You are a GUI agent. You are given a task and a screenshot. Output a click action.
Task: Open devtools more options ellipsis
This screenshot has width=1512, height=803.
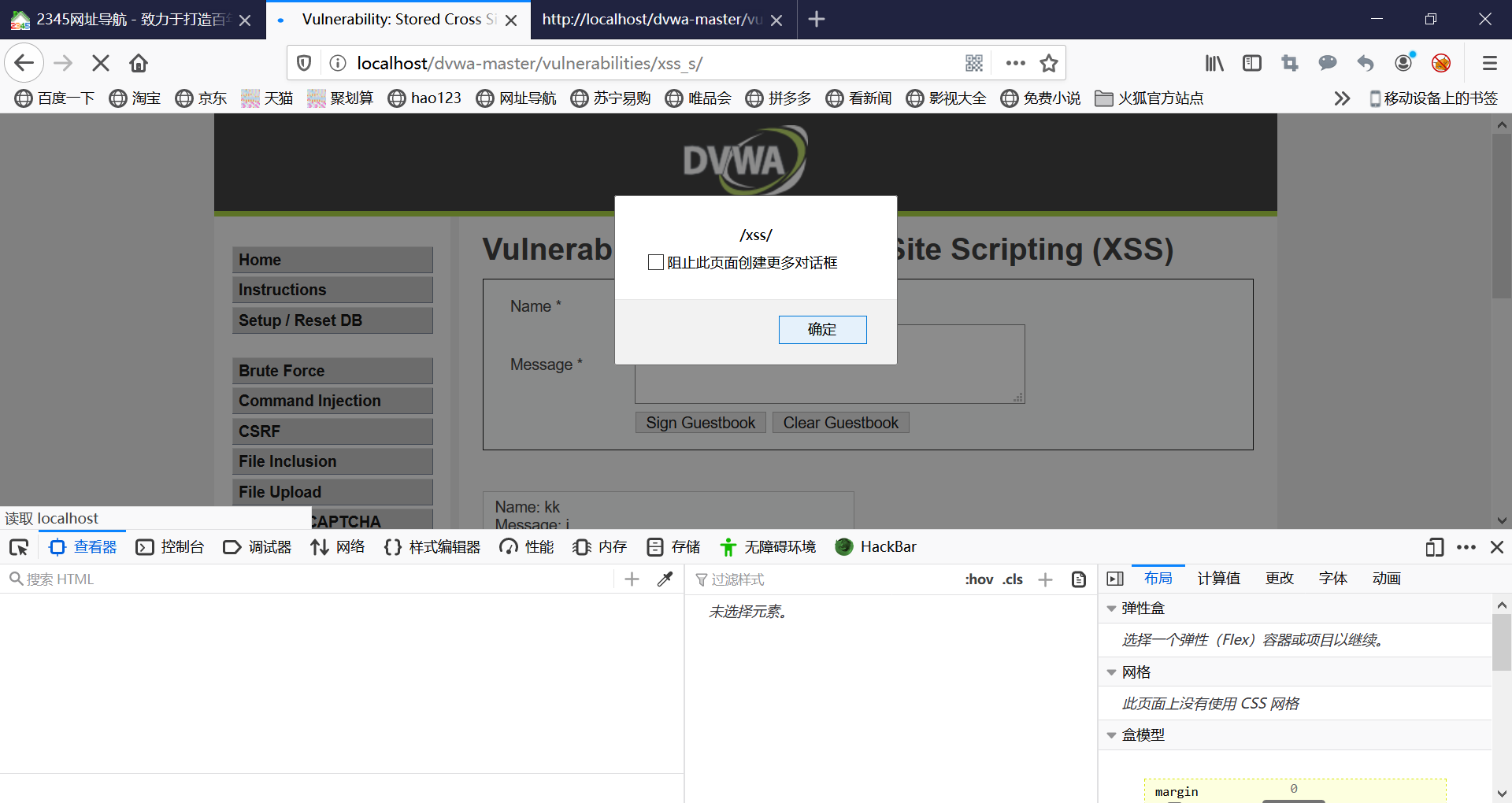click(1466, 547)
